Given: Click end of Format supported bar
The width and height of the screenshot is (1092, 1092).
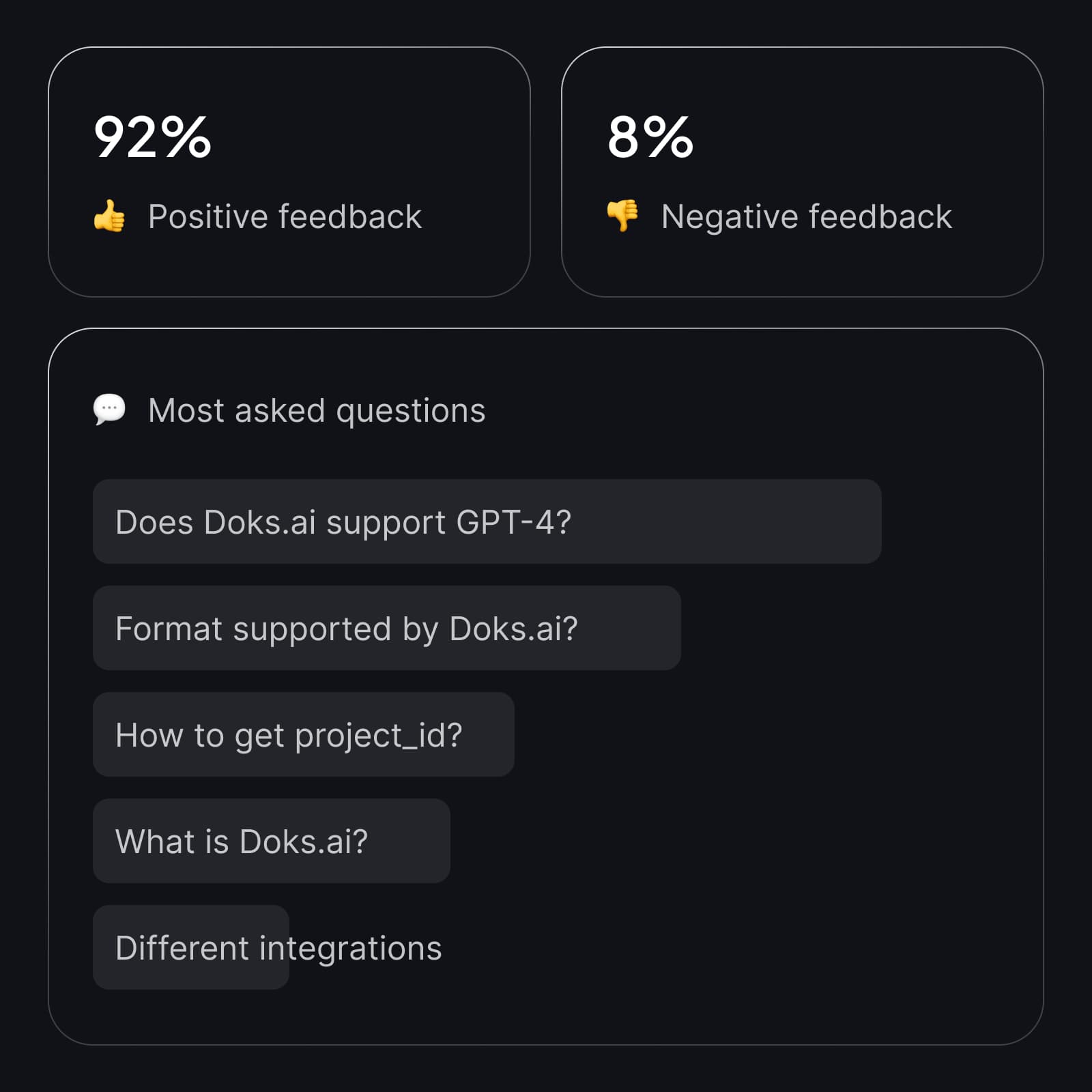Looking at the screenshot, I should 648,628.
